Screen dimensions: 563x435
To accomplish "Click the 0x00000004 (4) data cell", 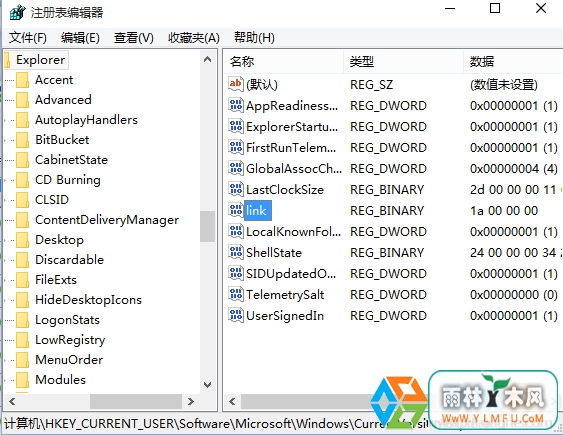I will [513, 168].
